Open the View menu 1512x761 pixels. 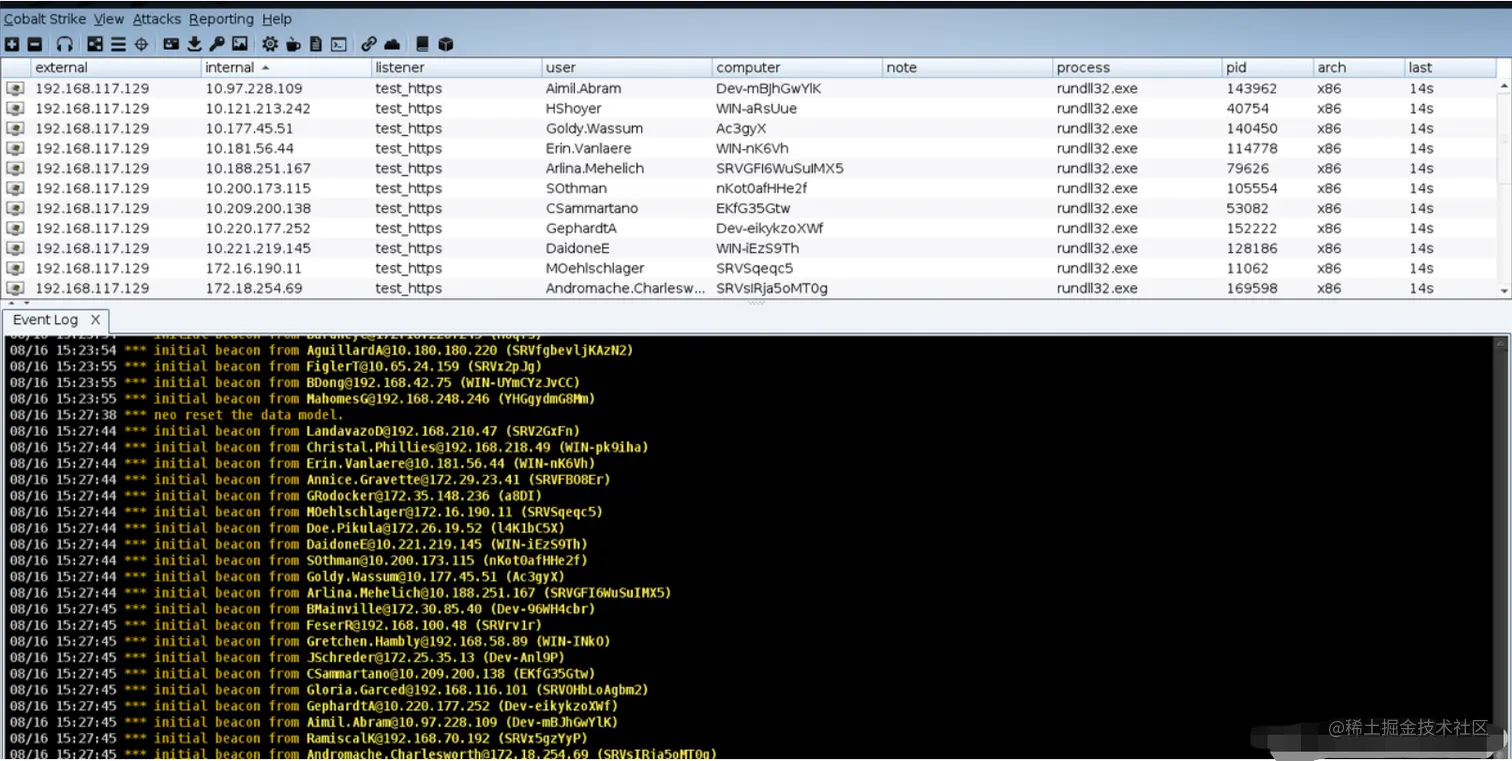pyautogui.click(x=109, y=18)
